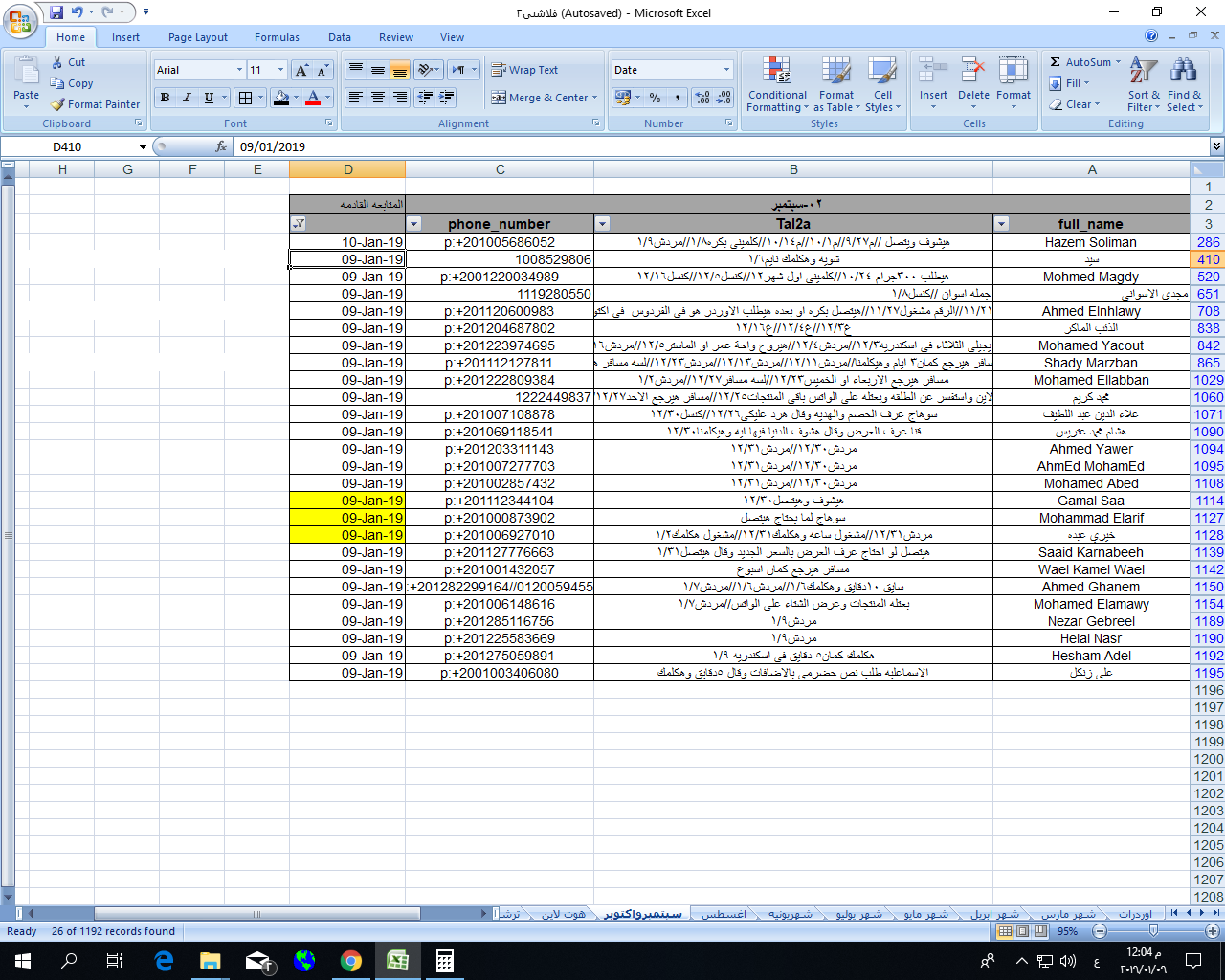Click the Increase Decimal icon
This screenshot has width=1225, height=980.
point(702,98)
